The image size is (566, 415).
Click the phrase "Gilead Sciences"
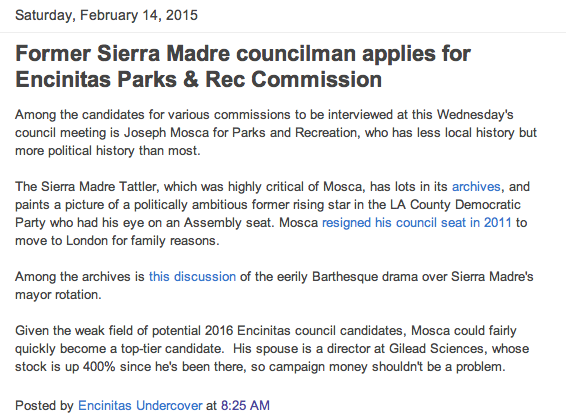pos(436,349)
